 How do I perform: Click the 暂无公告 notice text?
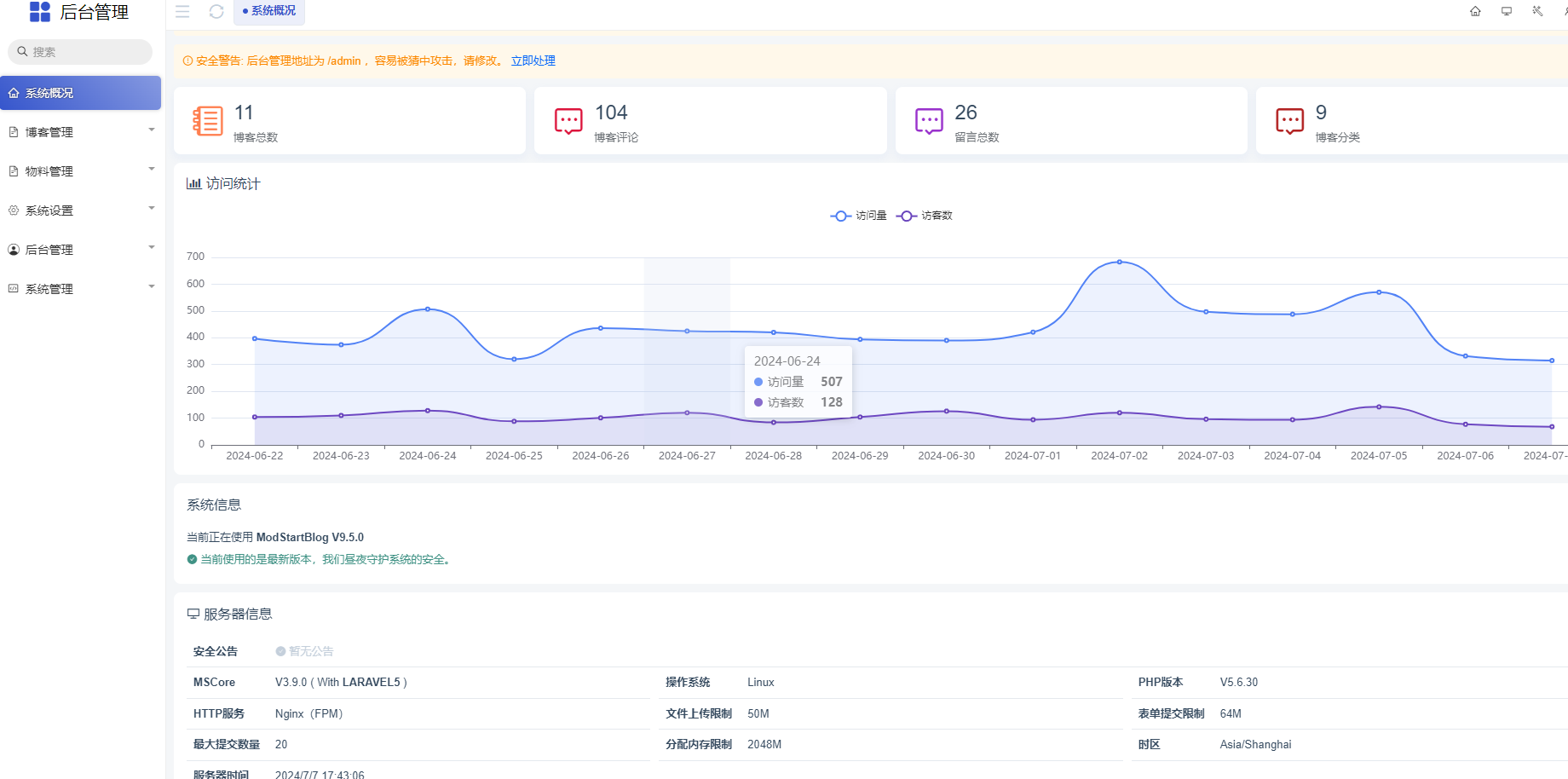coord(311,651)
